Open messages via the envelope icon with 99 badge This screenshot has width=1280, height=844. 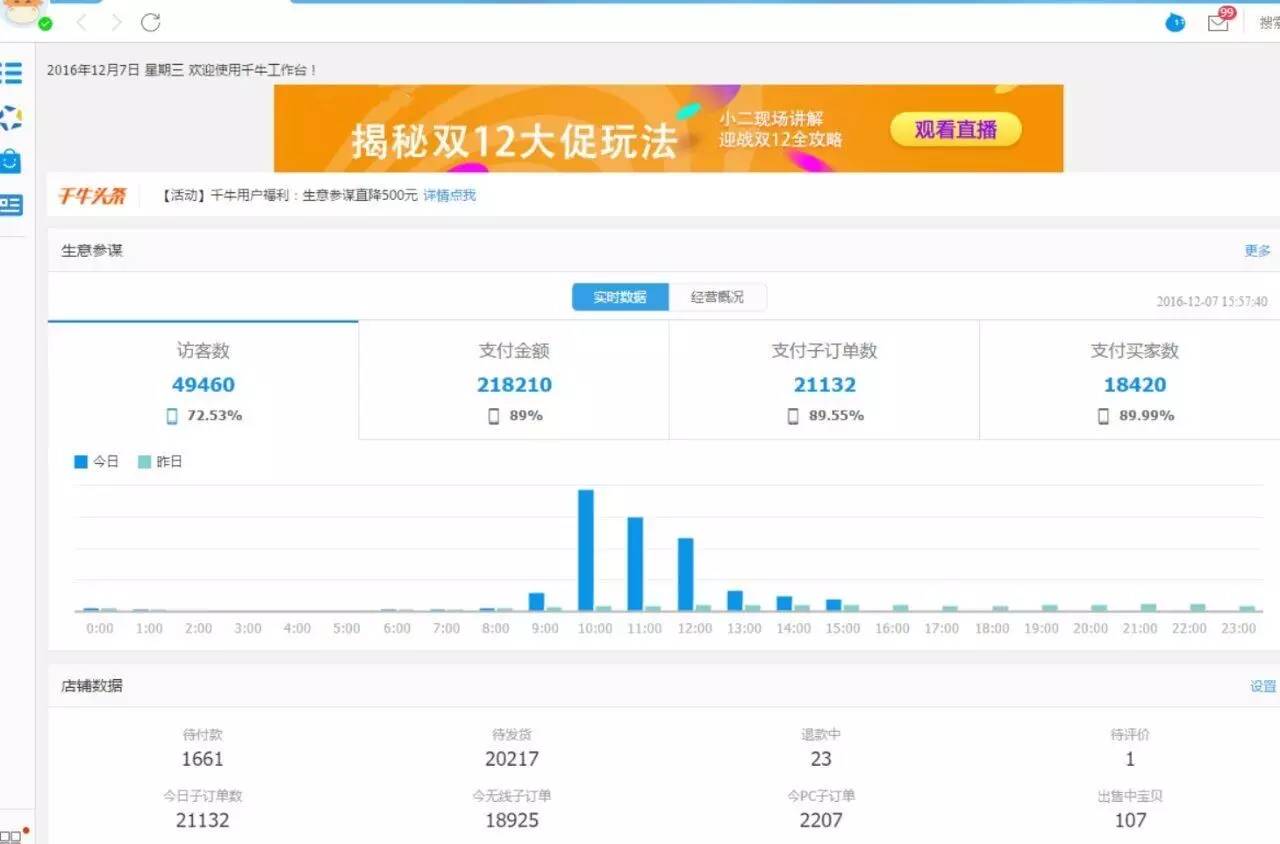pos(1218,22)
